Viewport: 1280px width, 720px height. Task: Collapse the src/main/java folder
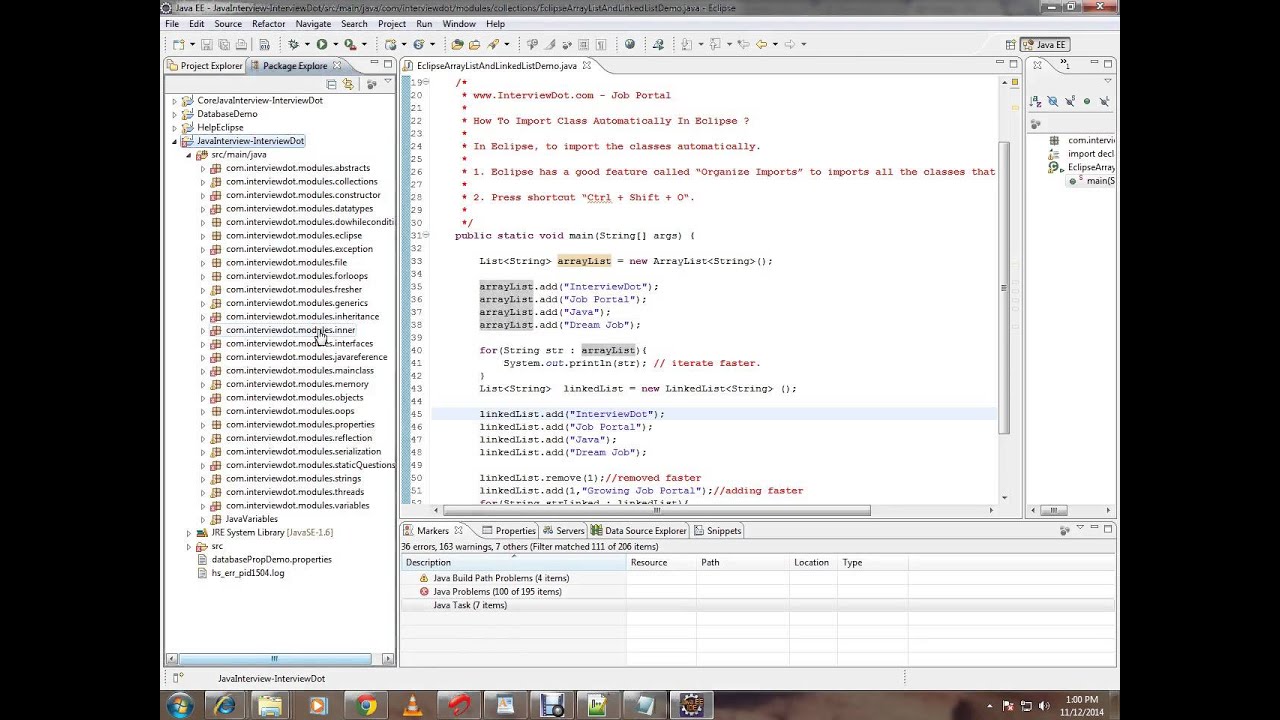coord(188,155)
